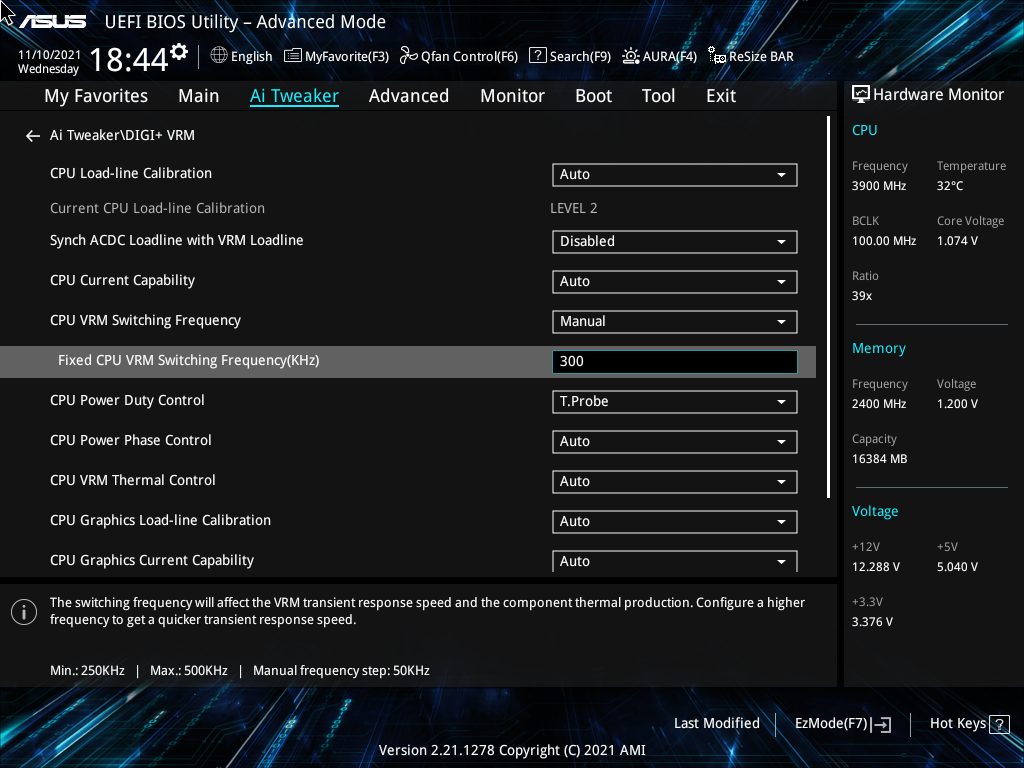Screen dimensions: 1024x768
Task: Switch to the Main tab
Action: pyautogui.click(x=199, y=96)
